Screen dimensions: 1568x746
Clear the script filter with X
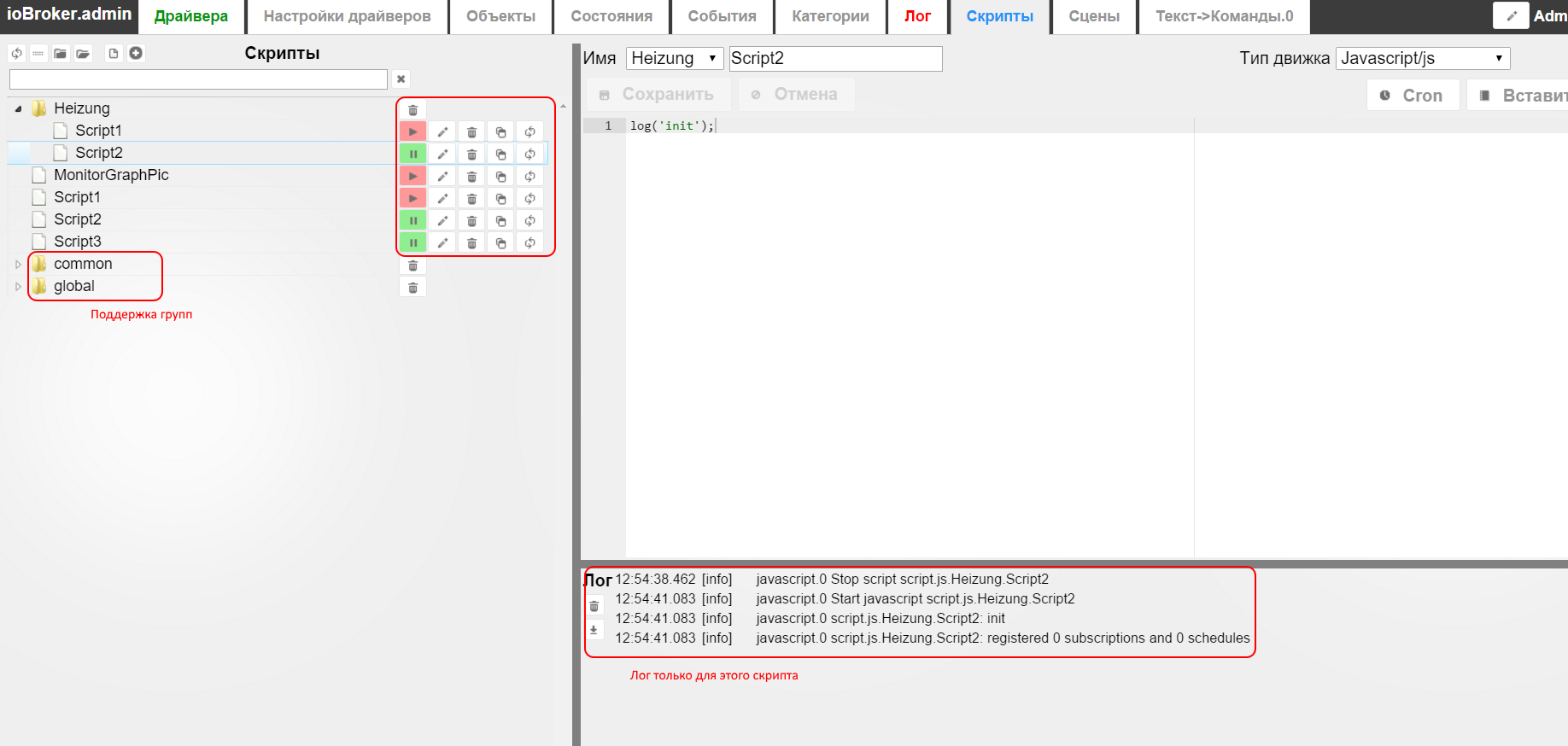coord(401,79)
